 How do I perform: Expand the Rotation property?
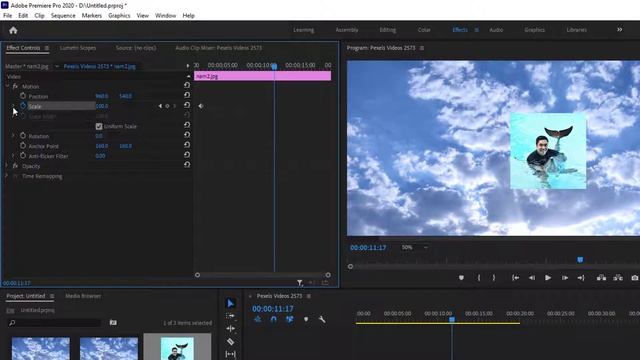[x=13, y=136]
